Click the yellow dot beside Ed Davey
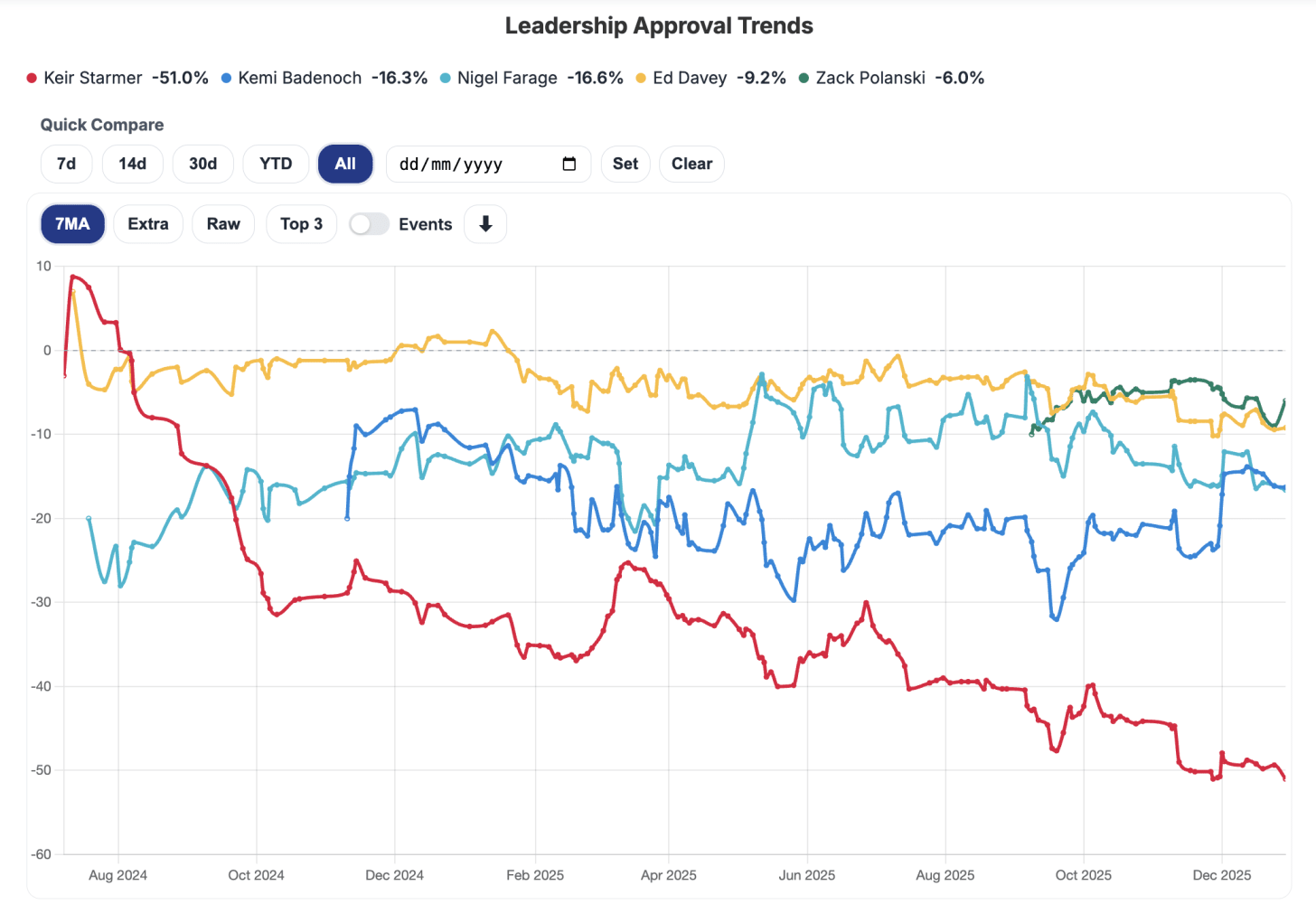Viewport: 1316px width, 904px height. [642, 77]
